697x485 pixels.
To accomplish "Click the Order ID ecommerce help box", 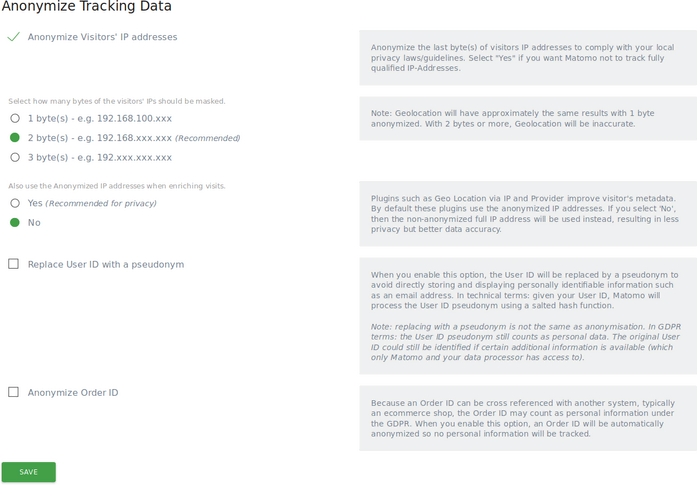I will coord(528,418).
